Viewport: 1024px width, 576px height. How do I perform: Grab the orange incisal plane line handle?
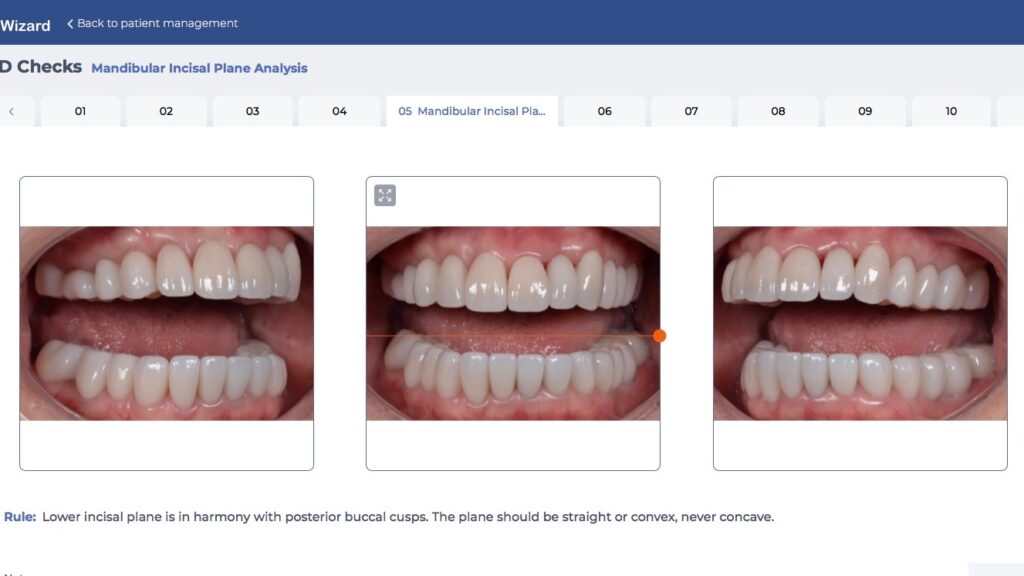[x=659, y=336]
